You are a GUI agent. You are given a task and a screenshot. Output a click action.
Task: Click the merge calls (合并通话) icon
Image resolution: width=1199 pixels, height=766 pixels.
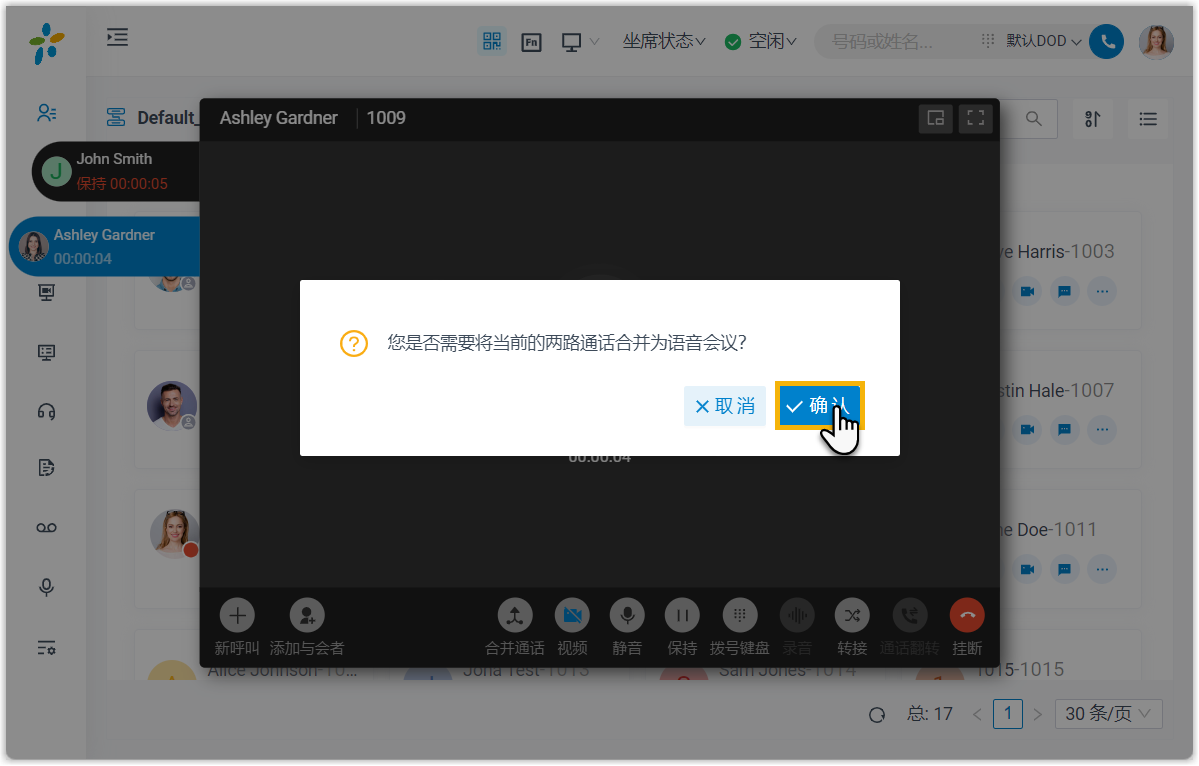(515, 615)
